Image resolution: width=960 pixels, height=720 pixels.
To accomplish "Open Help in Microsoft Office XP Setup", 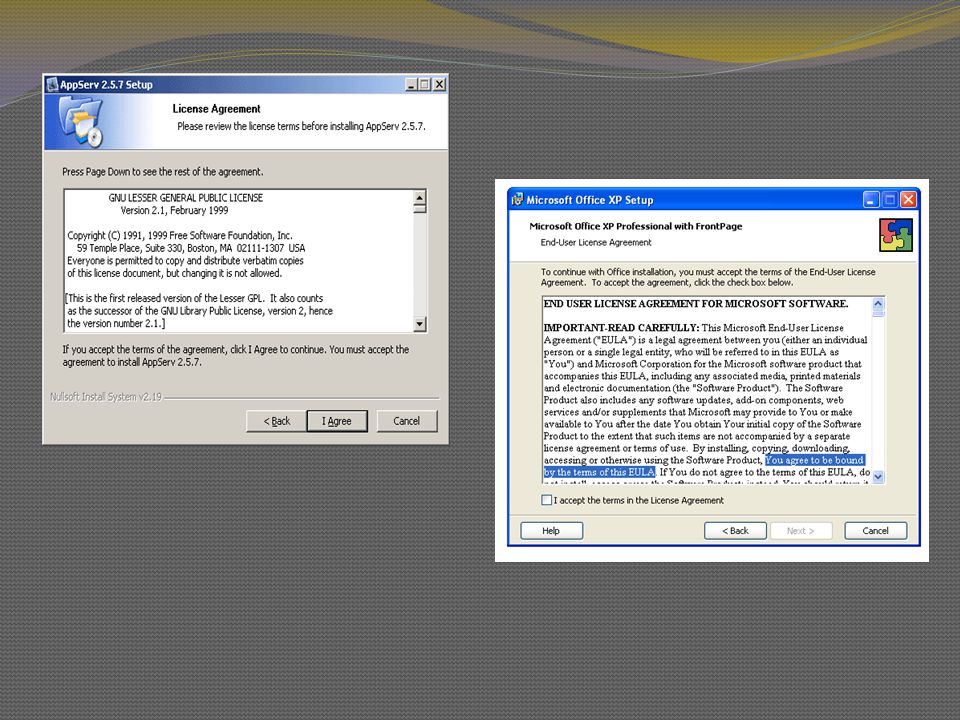I will pos(551,531).
